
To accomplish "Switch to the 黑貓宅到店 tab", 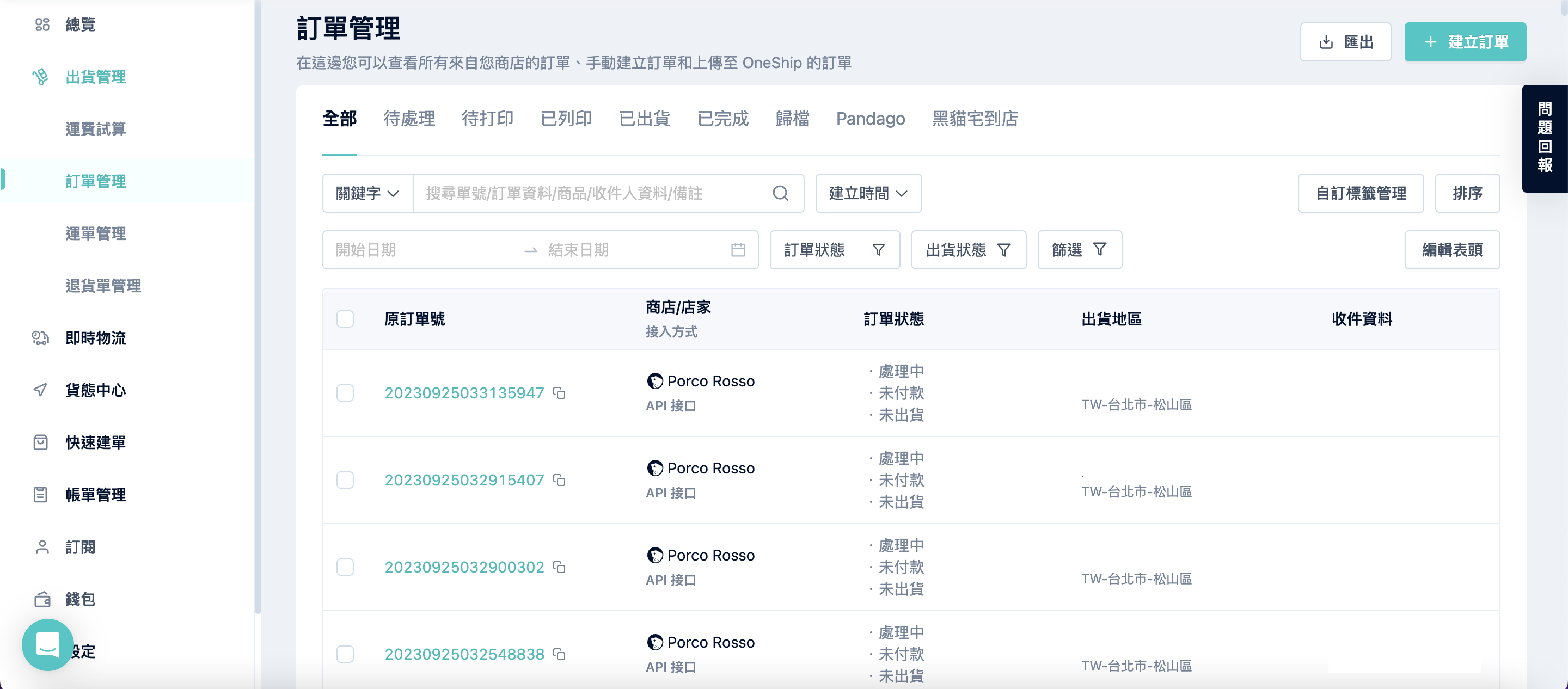I will tap(975, 119).
